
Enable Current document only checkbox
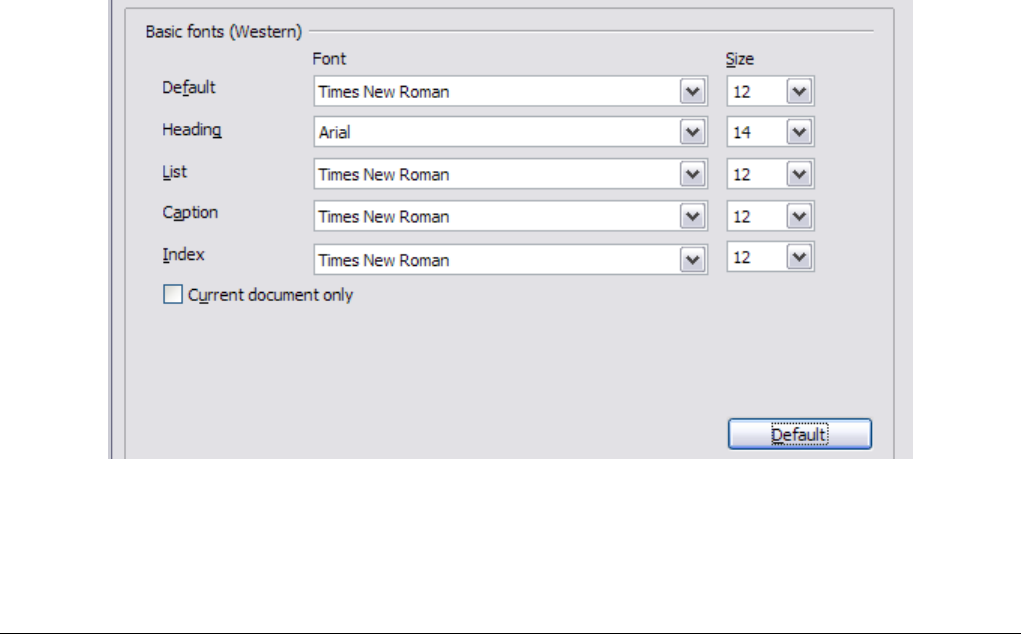173,295
